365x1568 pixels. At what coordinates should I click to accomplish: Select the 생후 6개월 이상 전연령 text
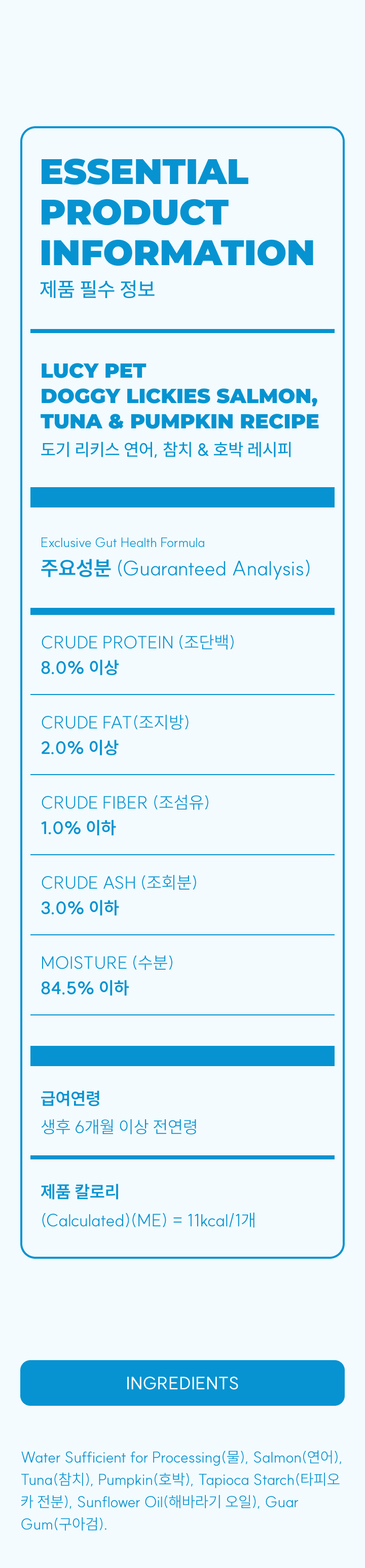tap(119, 1126)
